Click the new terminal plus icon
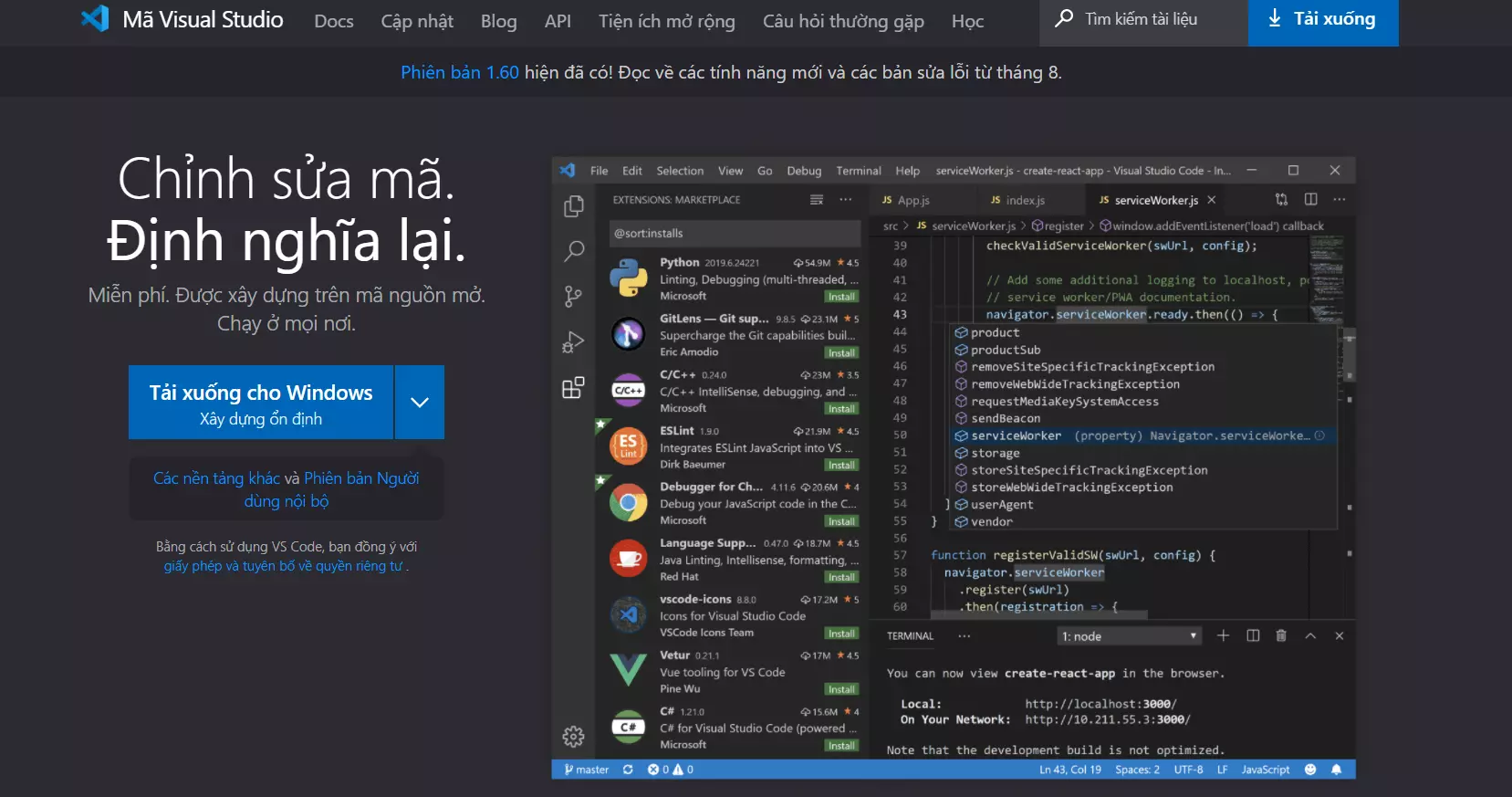This screenshot has width=1512, height=797. tap(1223, 635)
